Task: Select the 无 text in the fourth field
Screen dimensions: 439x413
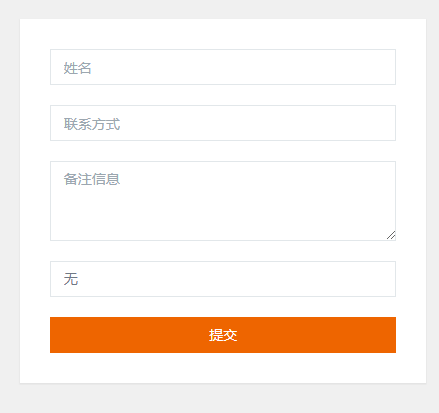Action: click(71, 279)
